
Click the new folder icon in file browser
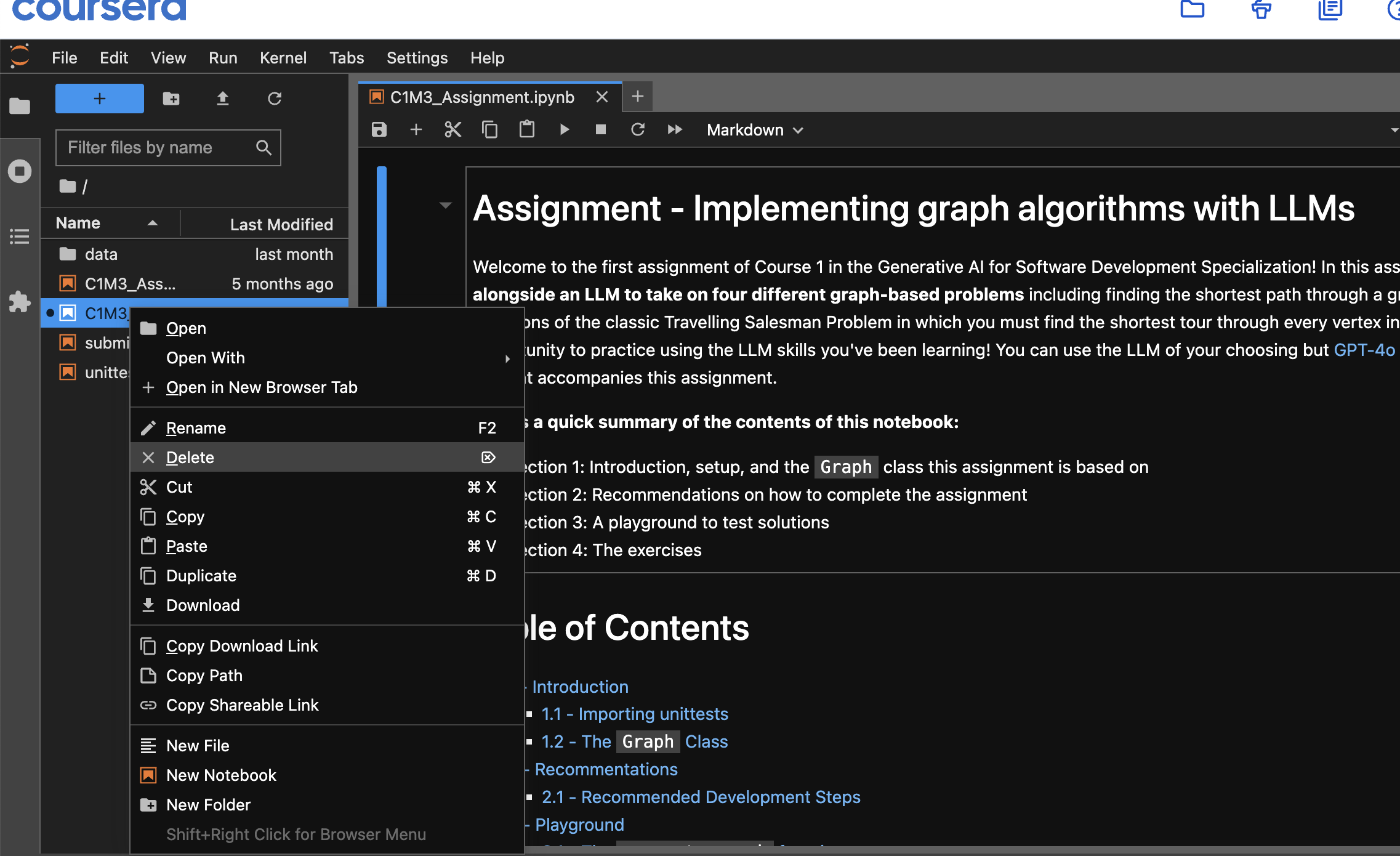tap(171, 99)
